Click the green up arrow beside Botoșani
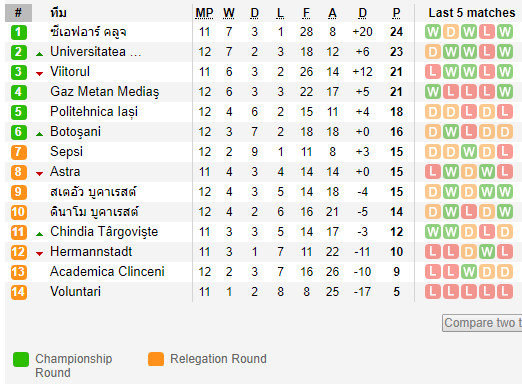 [x=39, y=134]
